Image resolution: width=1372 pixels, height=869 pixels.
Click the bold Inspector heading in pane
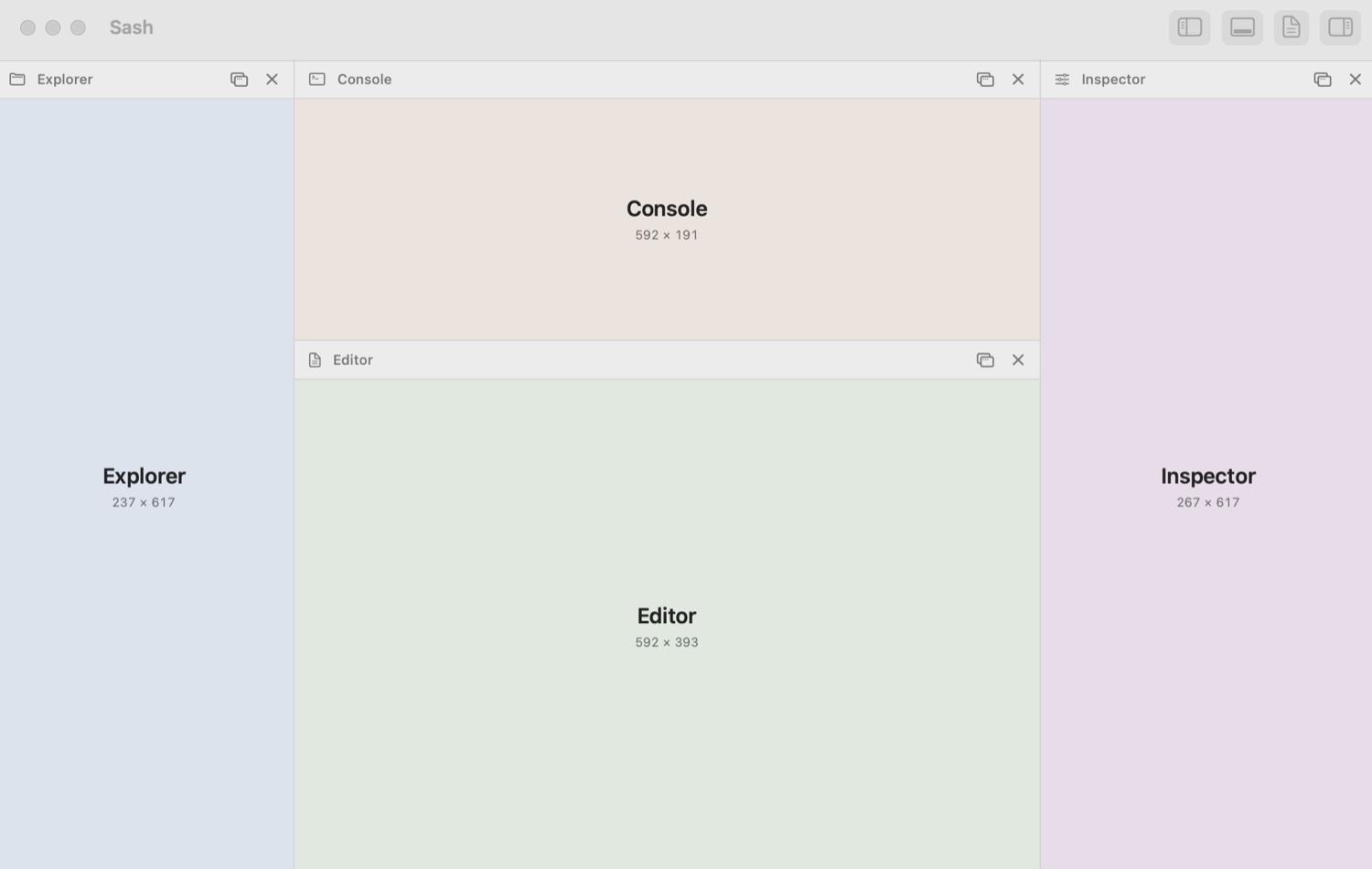pyautogui.click(x=1208, y=477)
